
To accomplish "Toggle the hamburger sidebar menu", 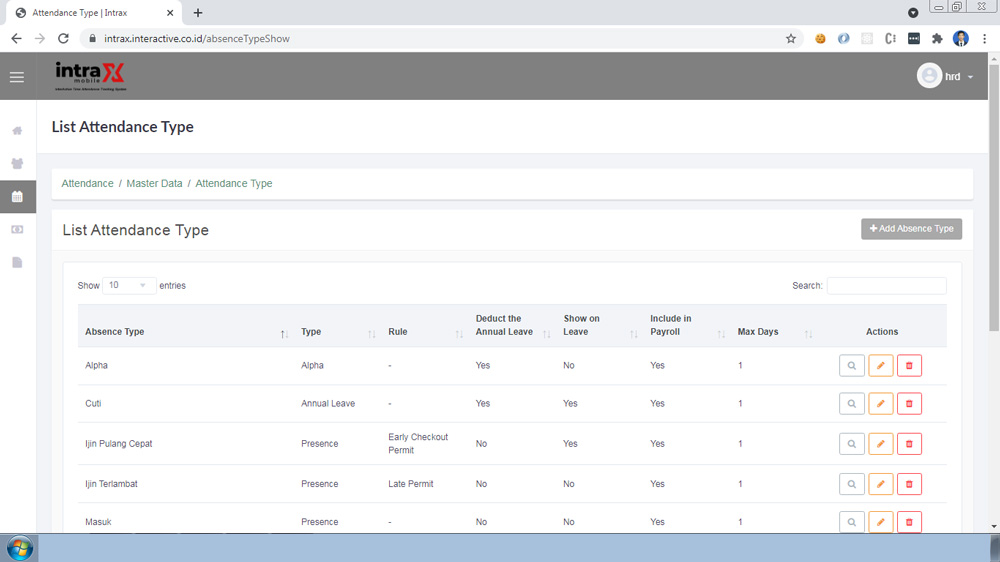I will click(x=17, y=77).
